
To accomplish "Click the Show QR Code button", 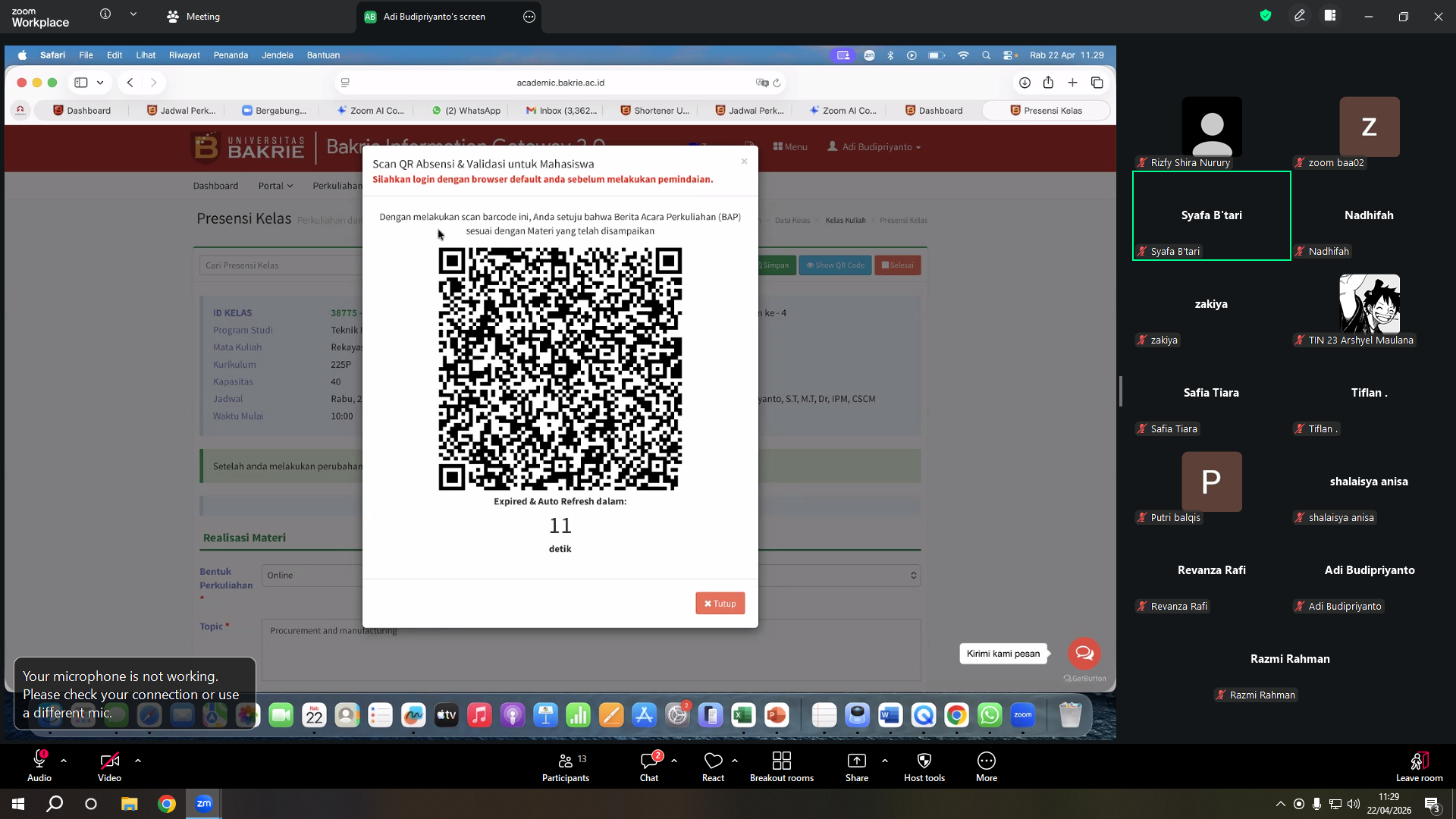I will pos(835,265).
